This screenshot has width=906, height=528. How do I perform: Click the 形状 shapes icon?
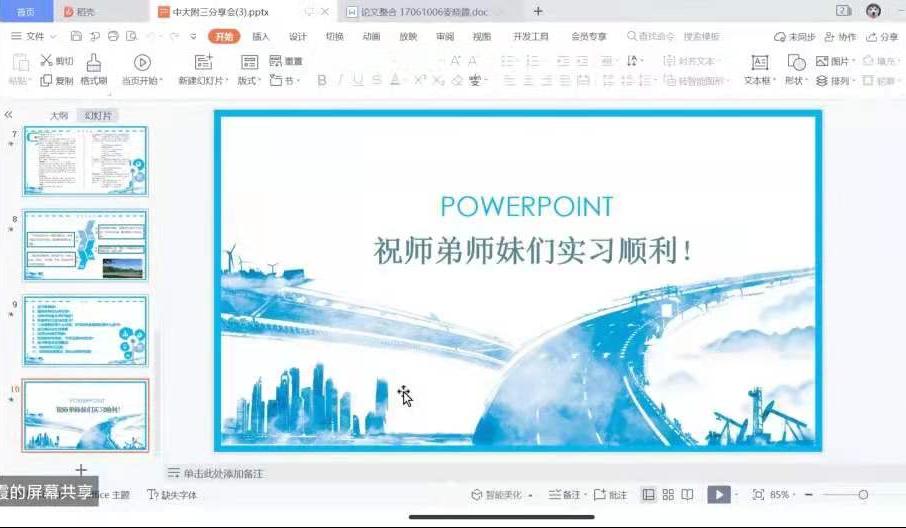pos(796,62)
